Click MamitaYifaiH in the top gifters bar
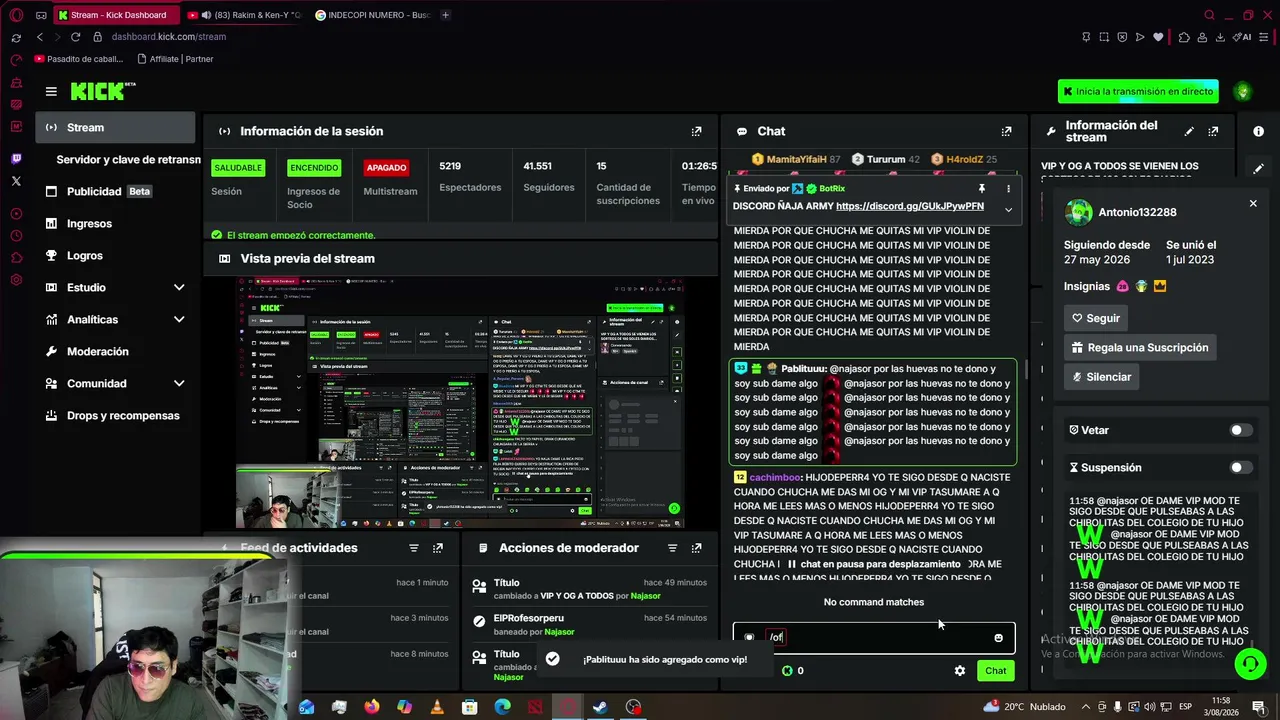This screenshot has height=720, width=1280. [x=796, y=159]
